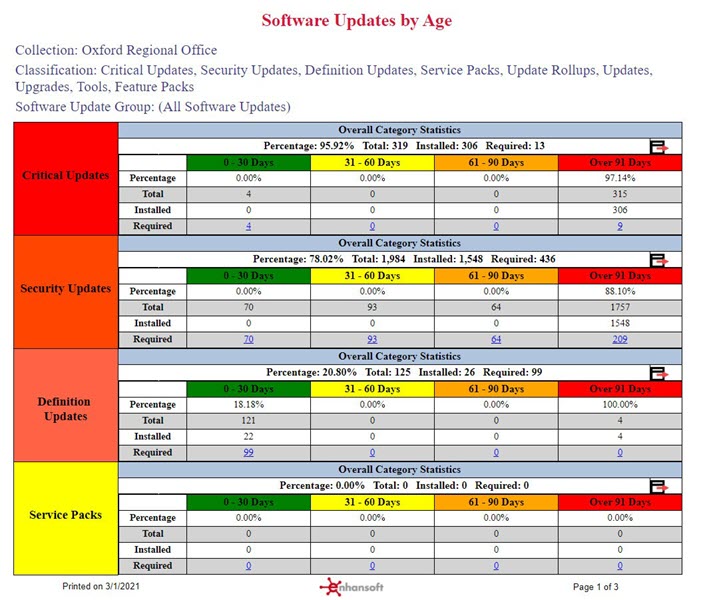
Task: Click the Software Updates by Age title
Action: coord(356,21)
